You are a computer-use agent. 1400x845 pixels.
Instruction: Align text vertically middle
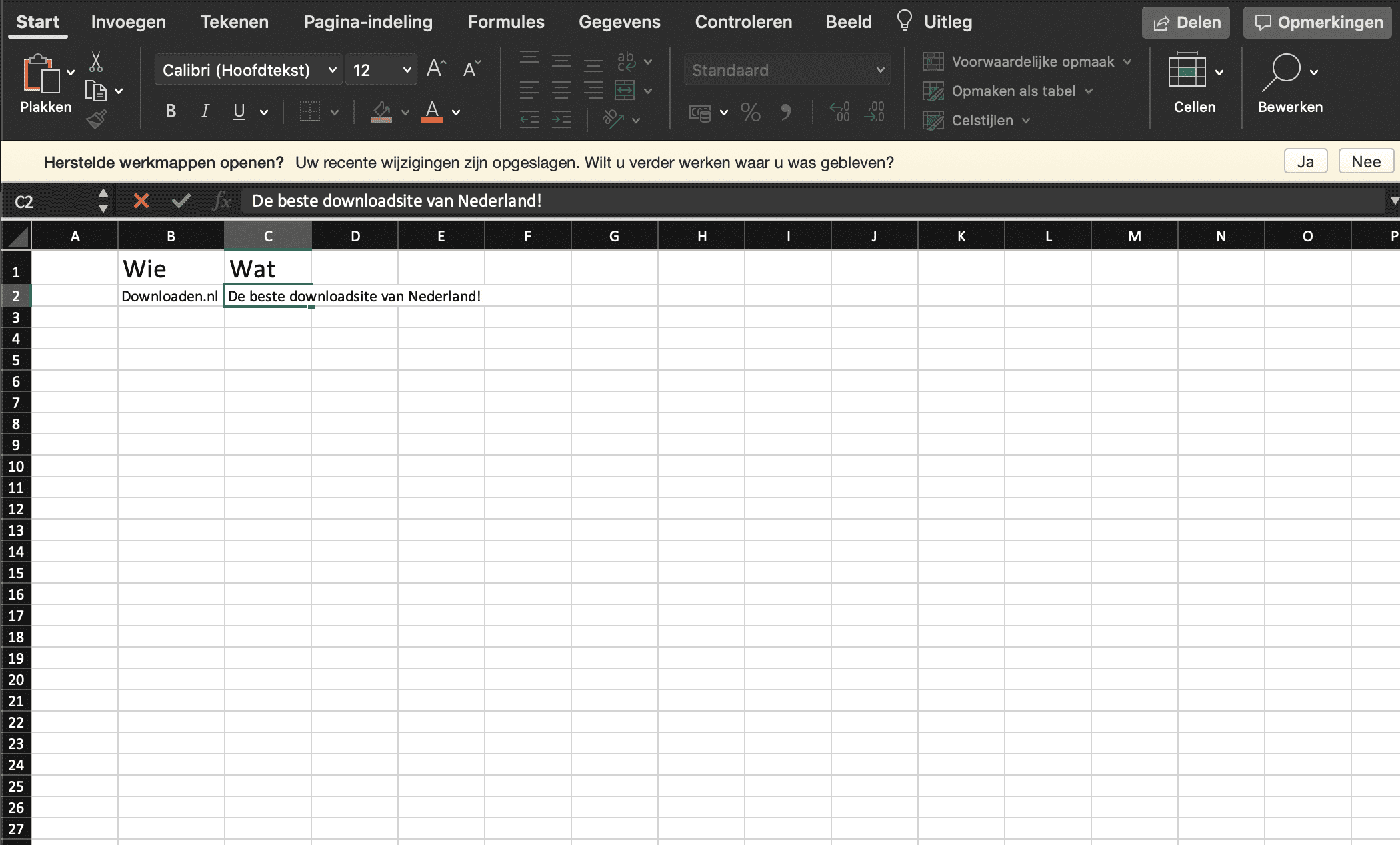(x=561, y=61)
